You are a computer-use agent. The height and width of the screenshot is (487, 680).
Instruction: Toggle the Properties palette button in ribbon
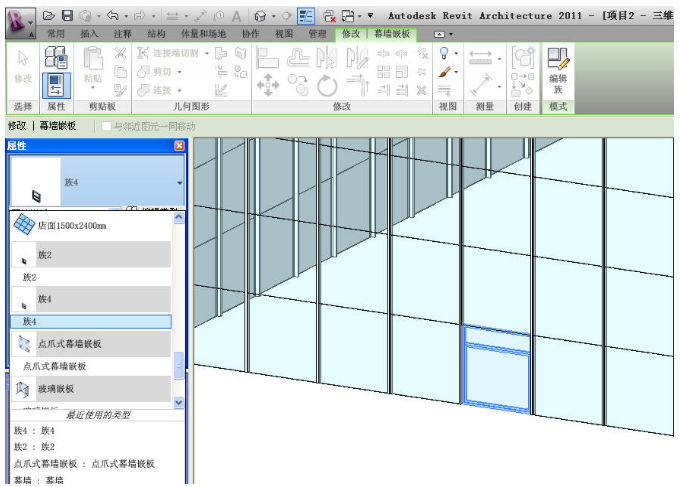57,86
